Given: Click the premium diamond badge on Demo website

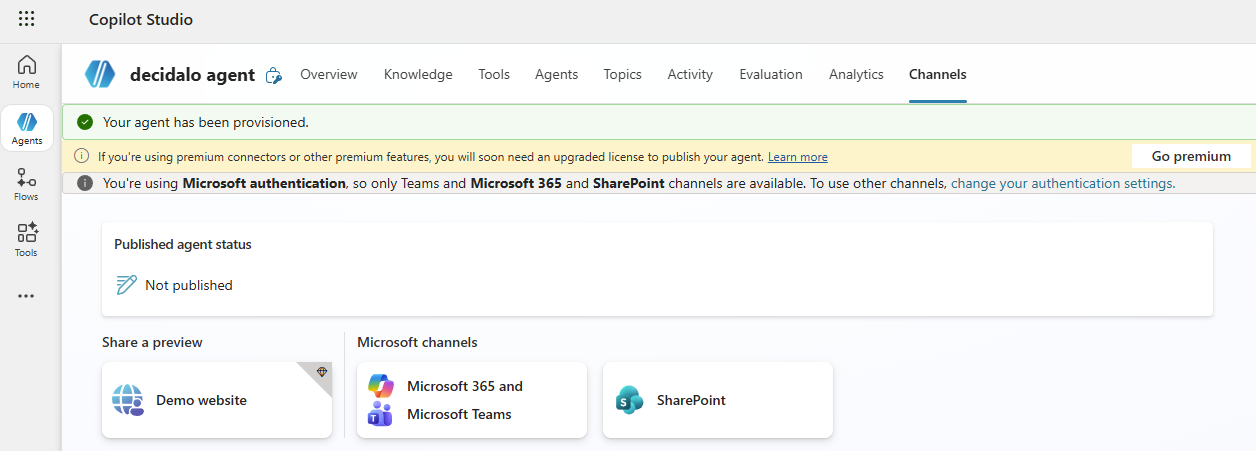Looking at the screenshot, I should point(321,372).
